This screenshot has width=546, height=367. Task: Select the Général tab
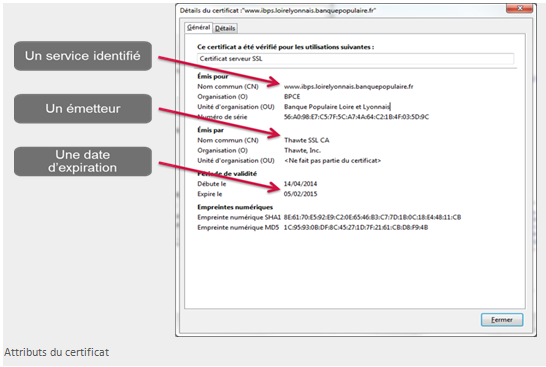point(198,27)
